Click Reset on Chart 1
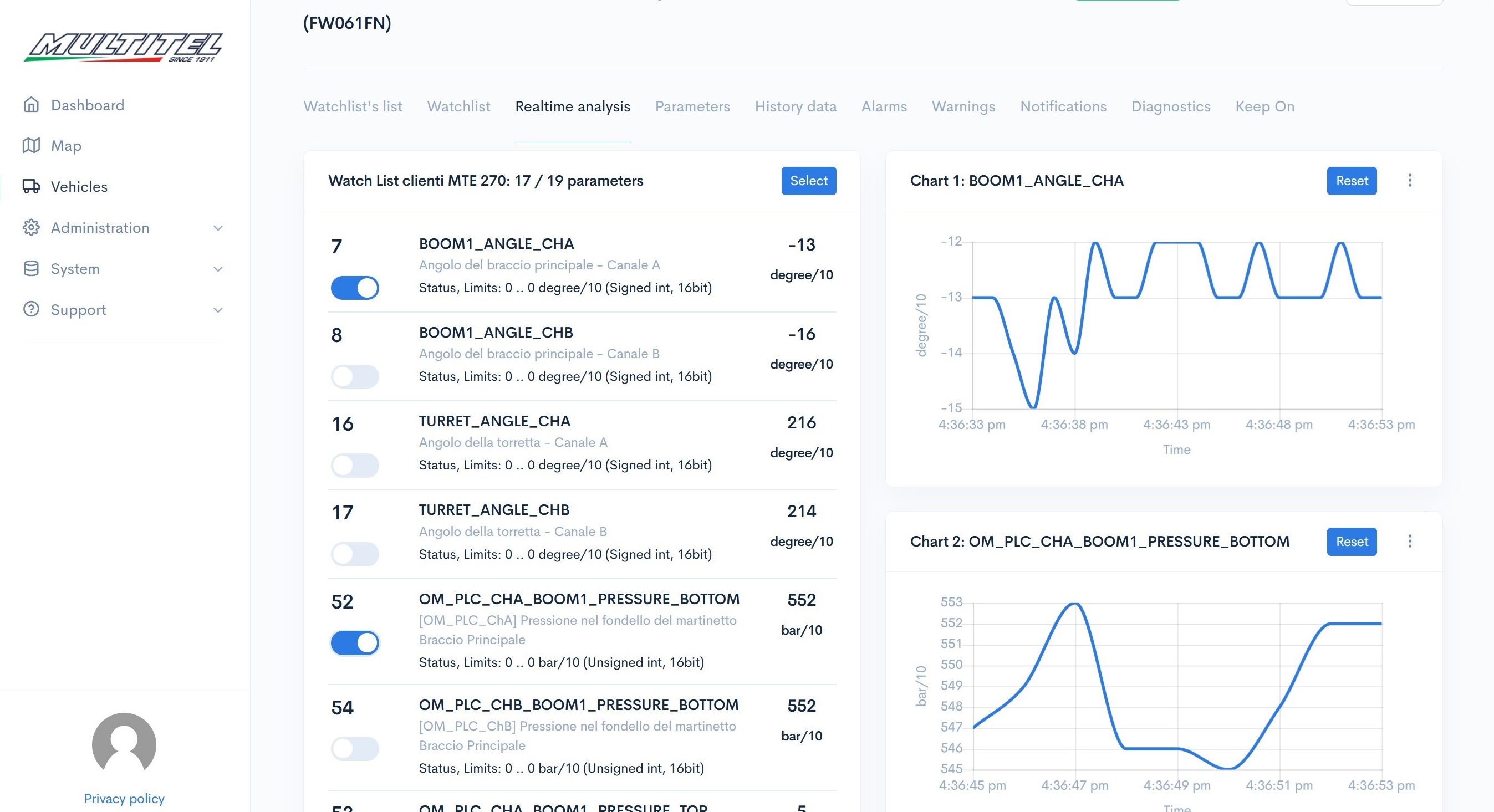 tap(1352, 181)
